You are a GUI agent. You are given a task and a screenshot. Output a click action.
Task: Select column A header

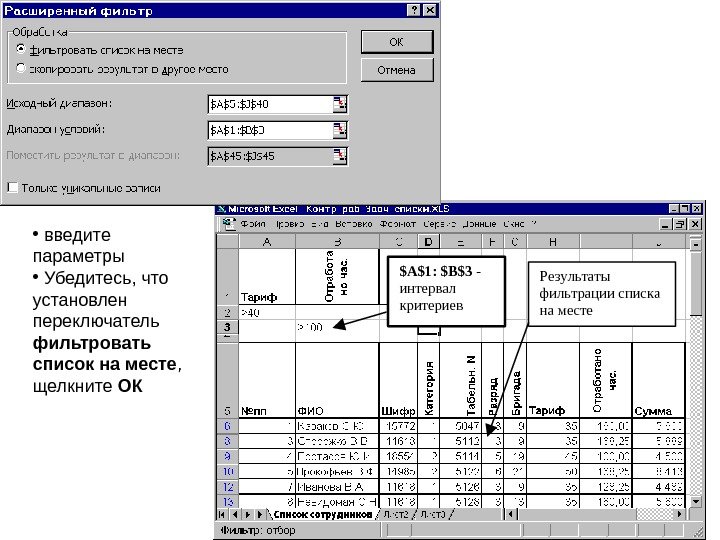pos(267,242)
